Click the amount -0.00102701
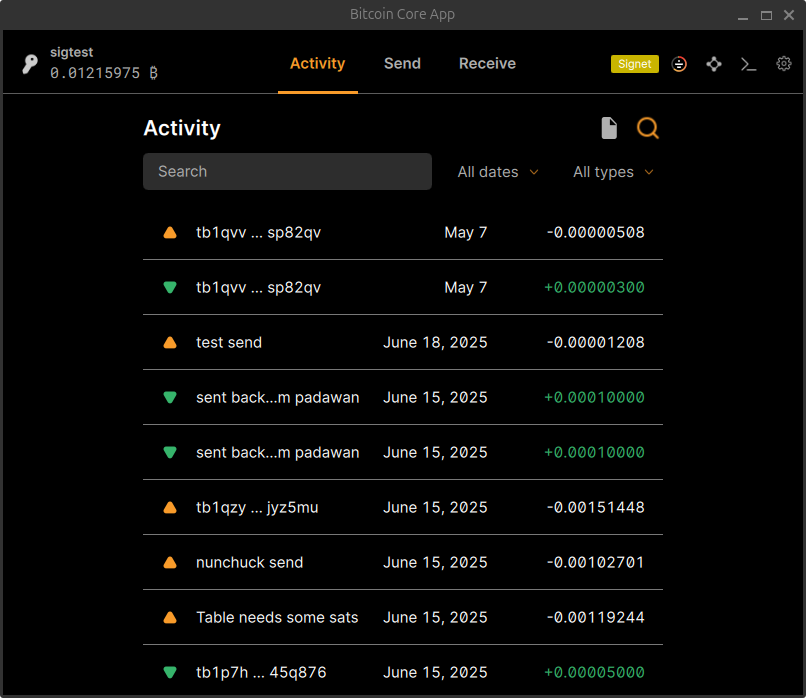Viewport: 806px width, 698px height. (x=595, y=562)
